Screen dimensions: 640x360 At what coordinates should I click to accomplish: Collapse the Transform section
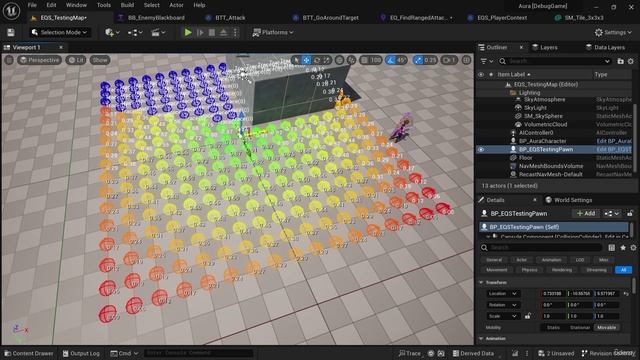pos(481,282)
